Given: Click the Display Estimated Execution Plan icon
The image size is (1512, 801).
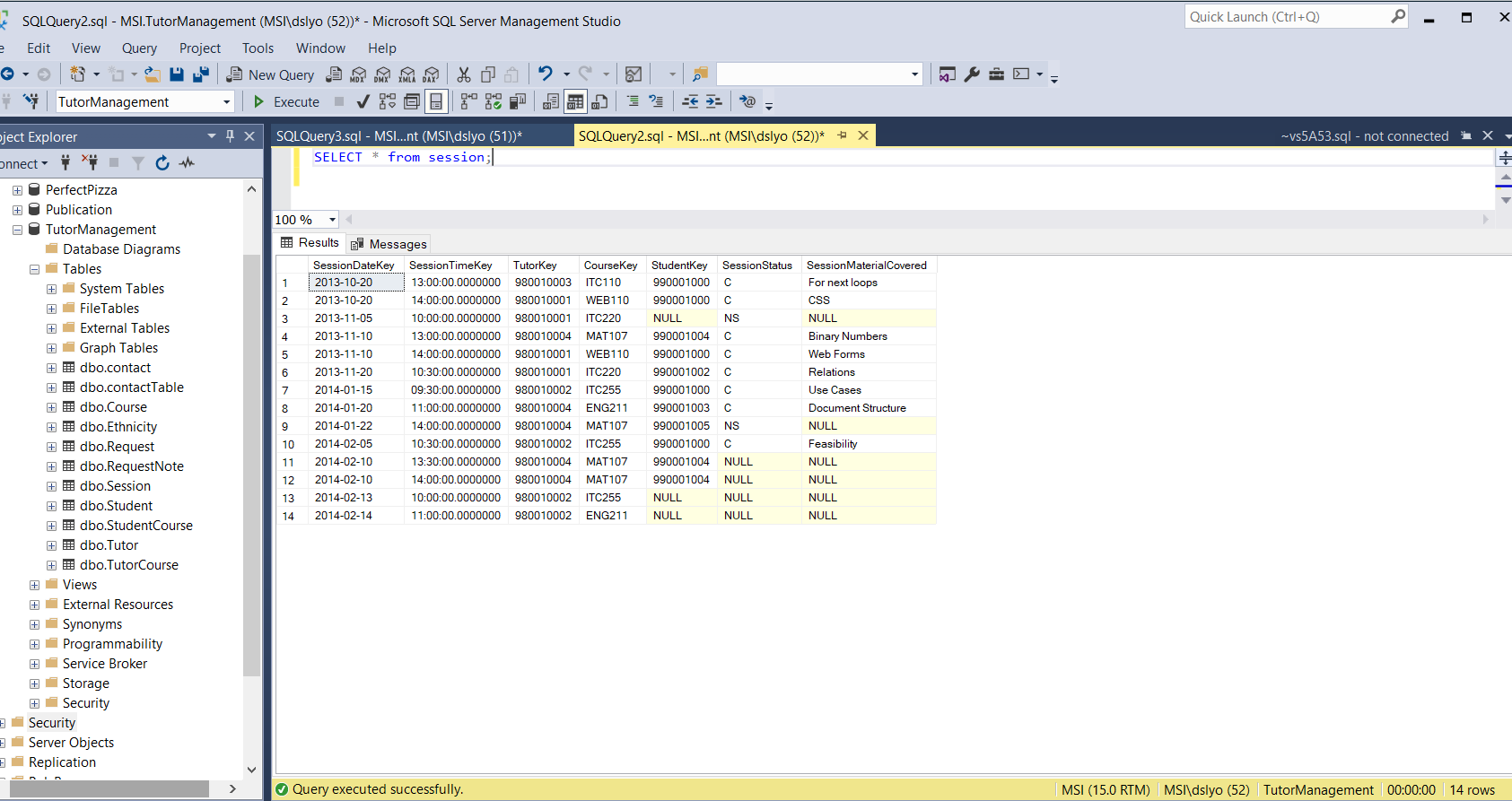Looking at the screenshot, I should pos(388,102).
